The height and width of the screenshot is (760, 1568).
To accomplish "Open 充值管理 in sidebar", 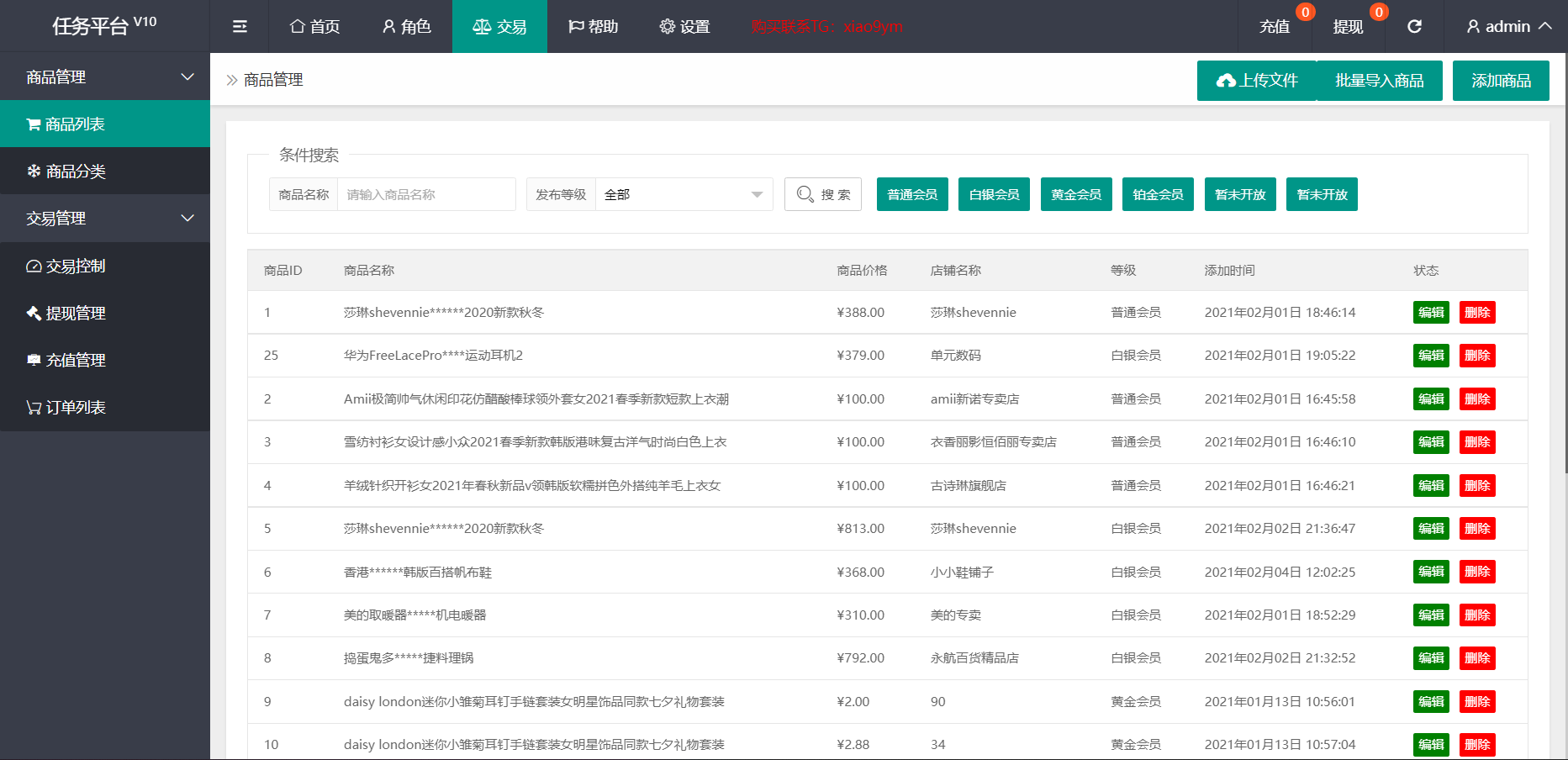I will coord(105,360).
